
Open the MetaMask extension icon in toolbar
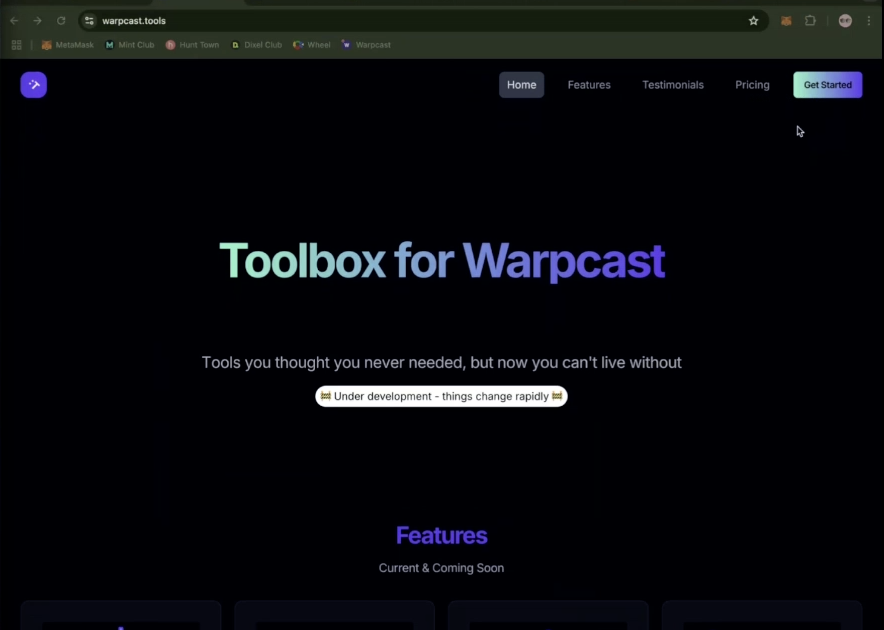point(786,20)
